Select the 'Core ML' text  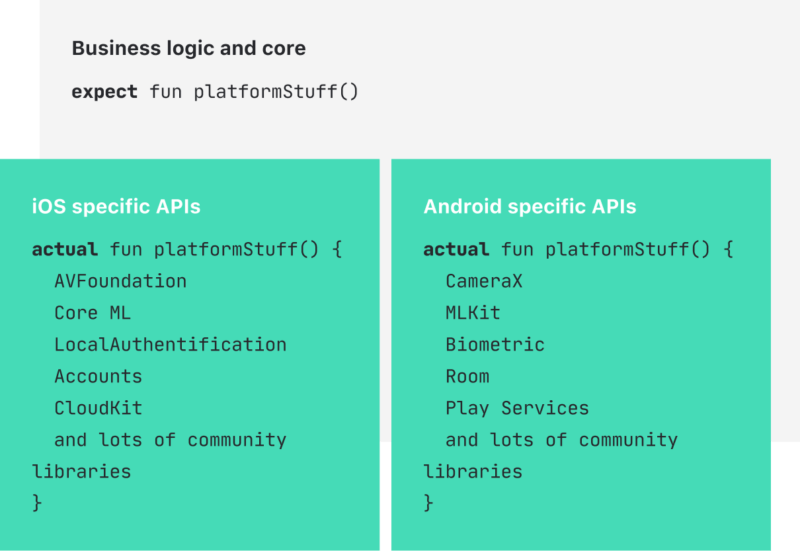(x=92, y=313)
